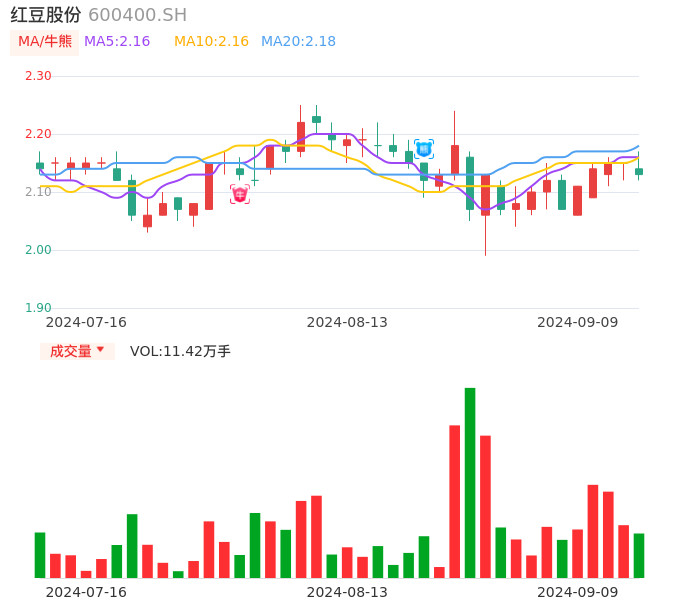Click the VOL:11.42万手 volume readout
This screenshot has height=606, width=686.
(x=180, y=351)
